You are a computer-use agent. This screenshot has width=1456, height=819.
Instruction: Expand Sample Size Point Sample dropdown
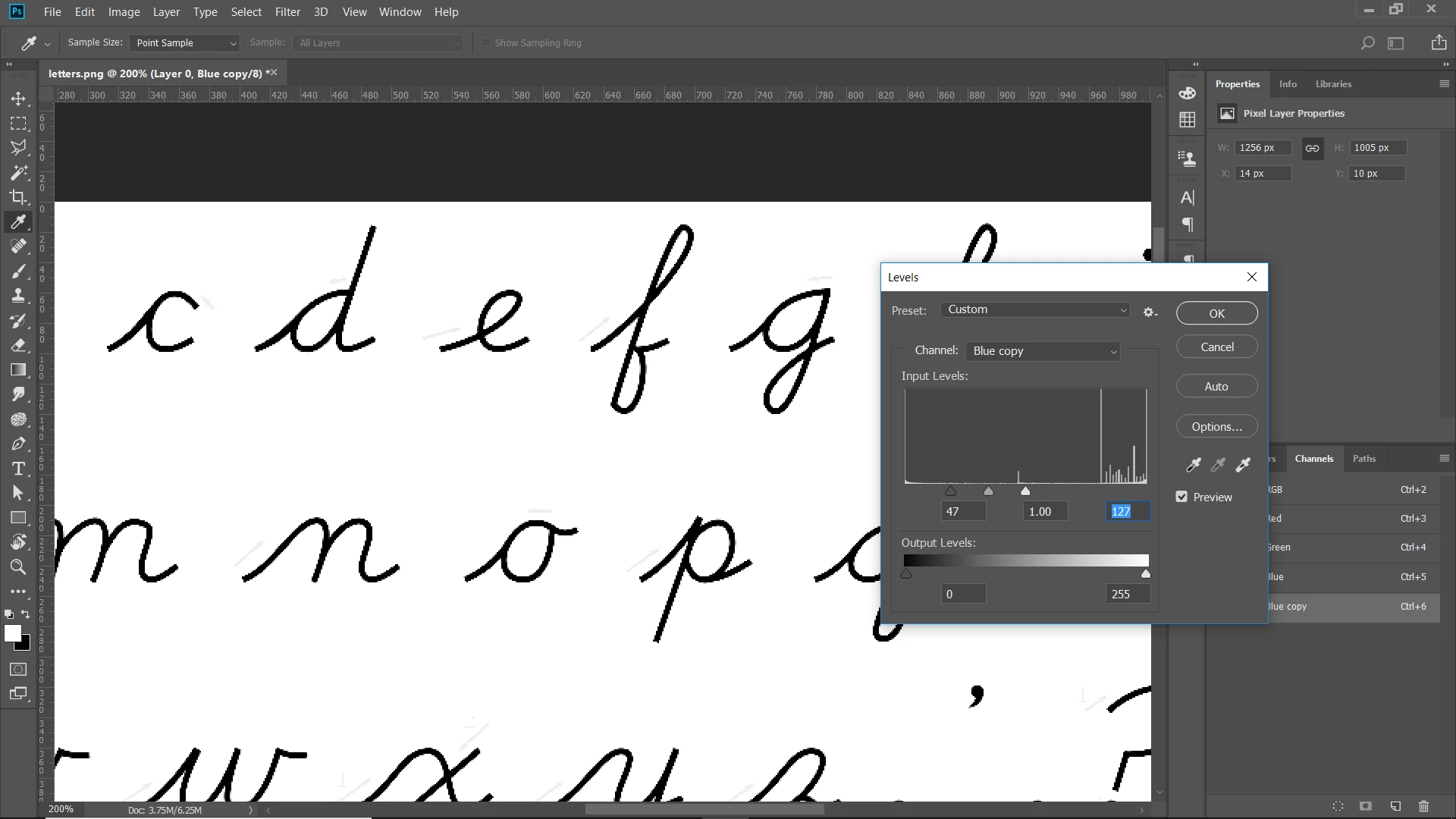184,43
